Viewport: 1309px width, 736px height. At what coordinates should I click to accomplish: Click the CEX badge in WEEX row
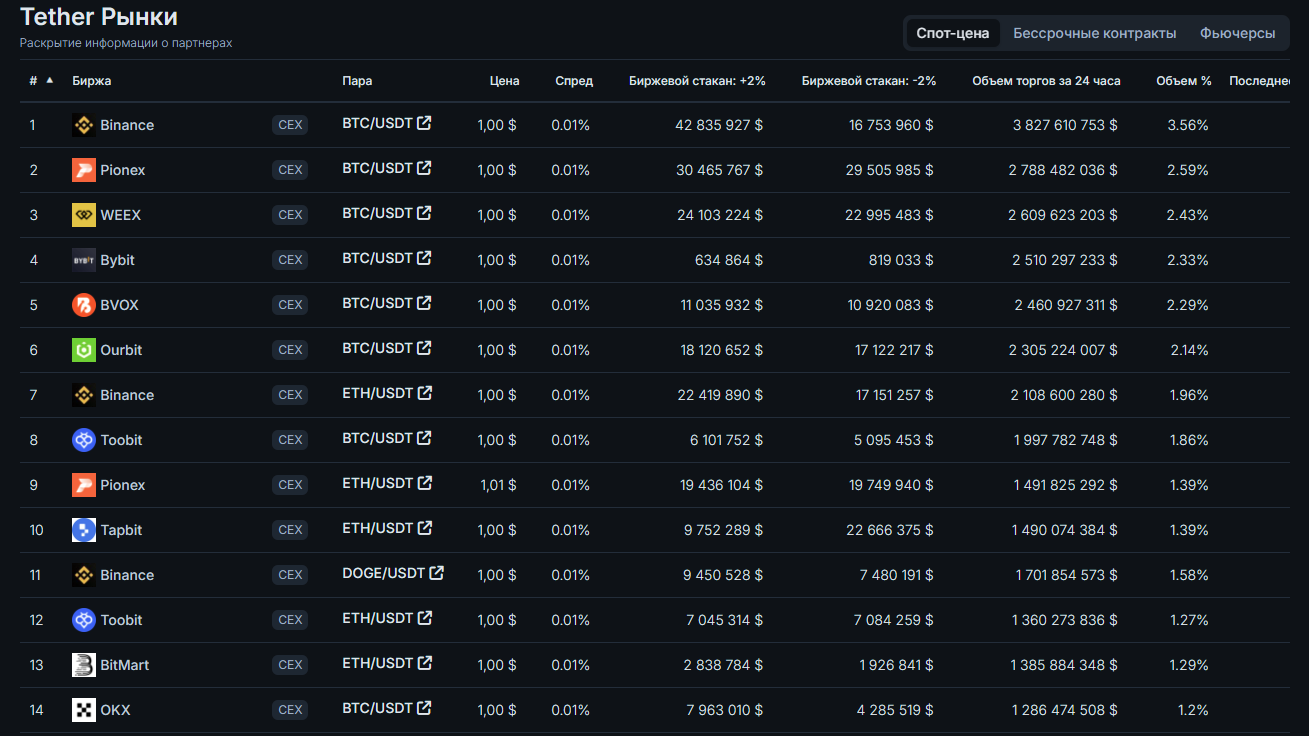coord(290,215)
